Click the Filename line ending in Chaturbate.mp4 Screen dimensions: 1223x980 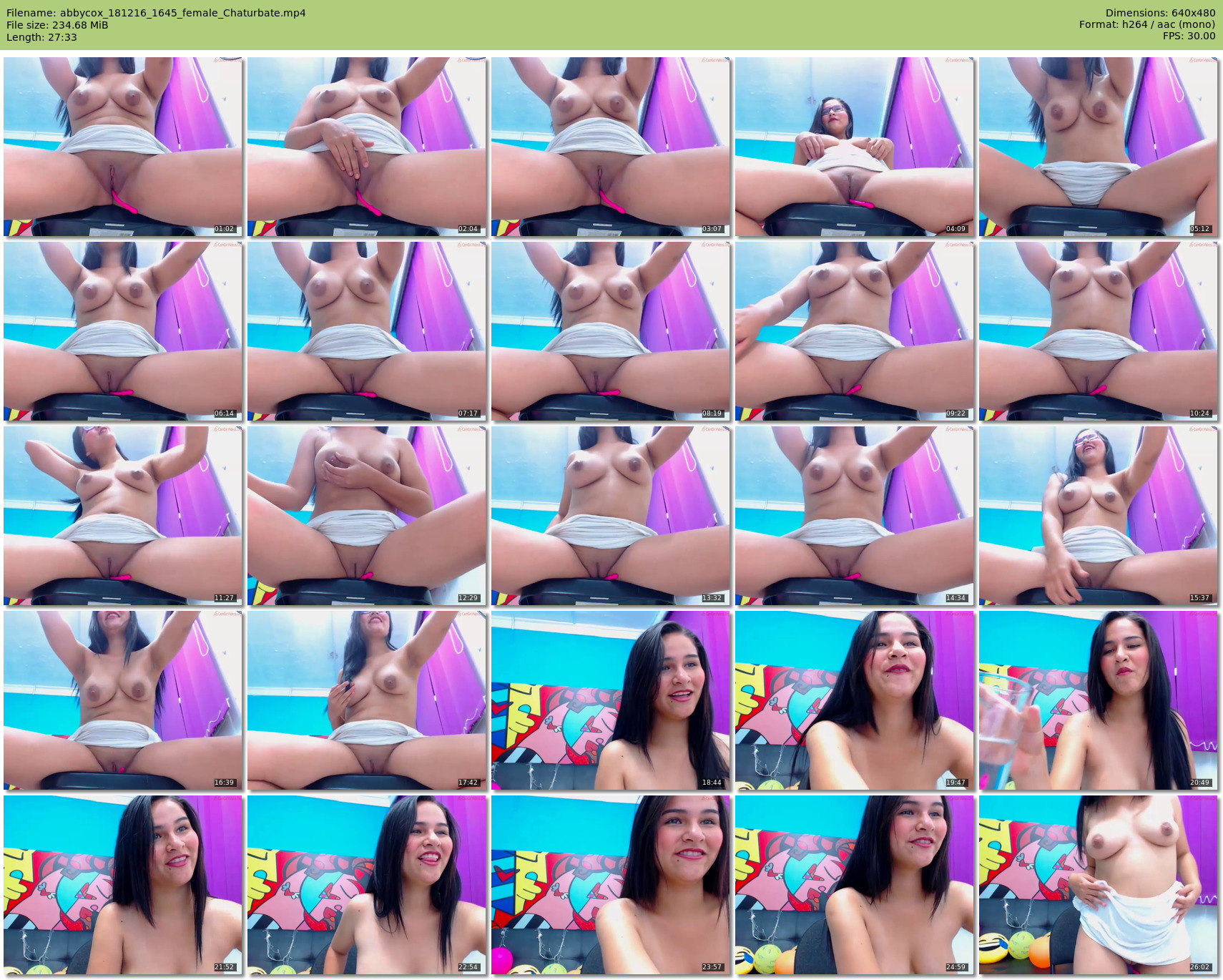tap(156, 13)
